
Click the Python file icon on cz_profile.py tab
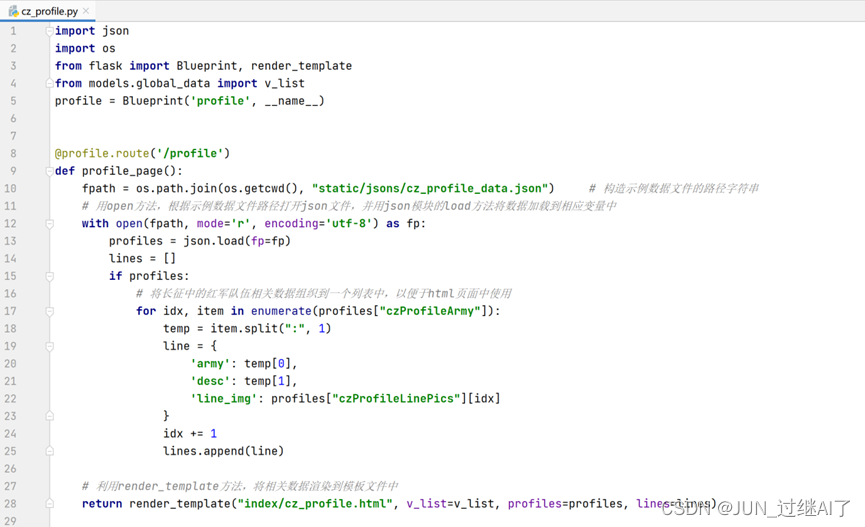click(x=13, y=10)
